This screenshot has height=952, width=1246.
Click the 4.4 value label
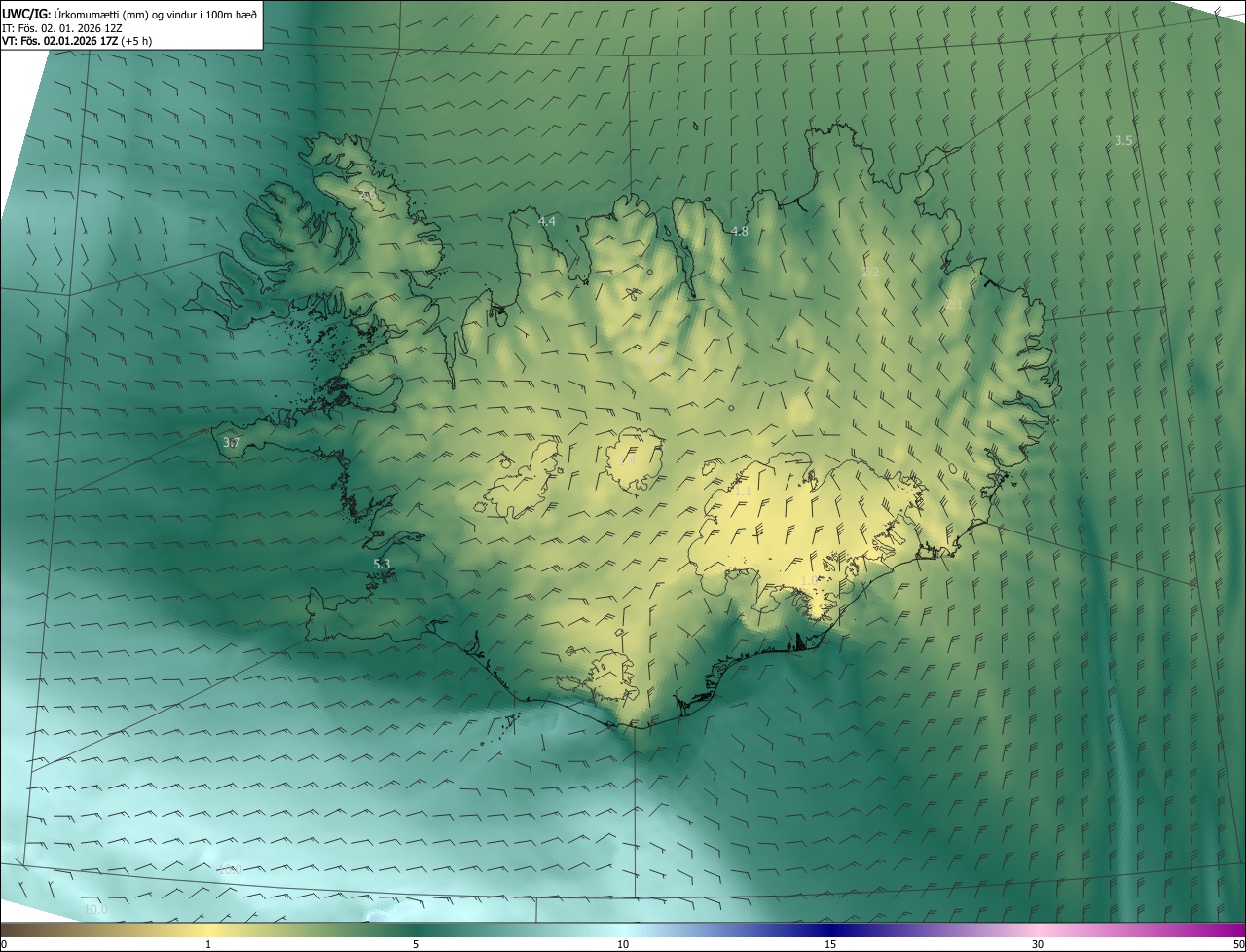click(547, 222)
